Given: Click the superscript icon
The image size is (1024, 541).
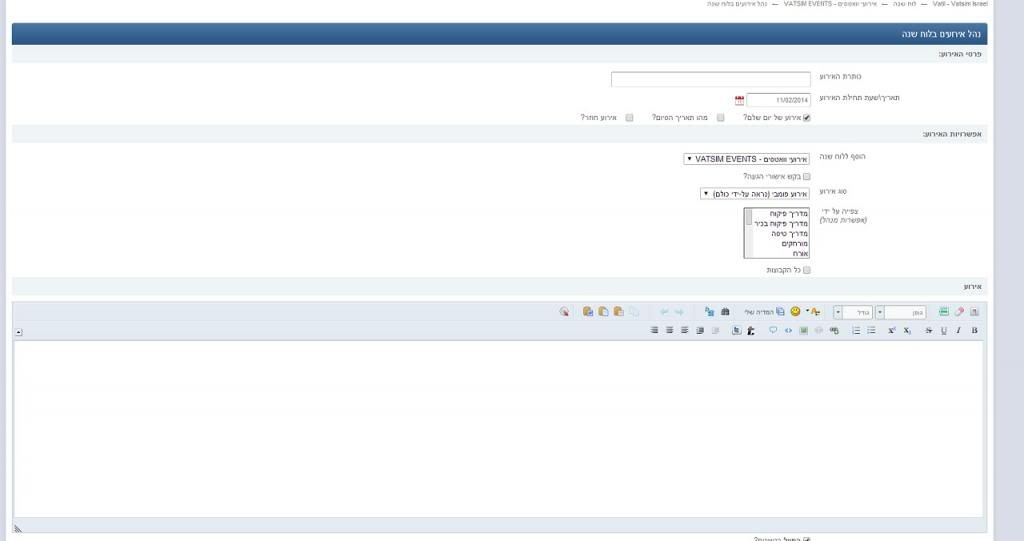Looking at the screenshot, I should coord(891,330).
